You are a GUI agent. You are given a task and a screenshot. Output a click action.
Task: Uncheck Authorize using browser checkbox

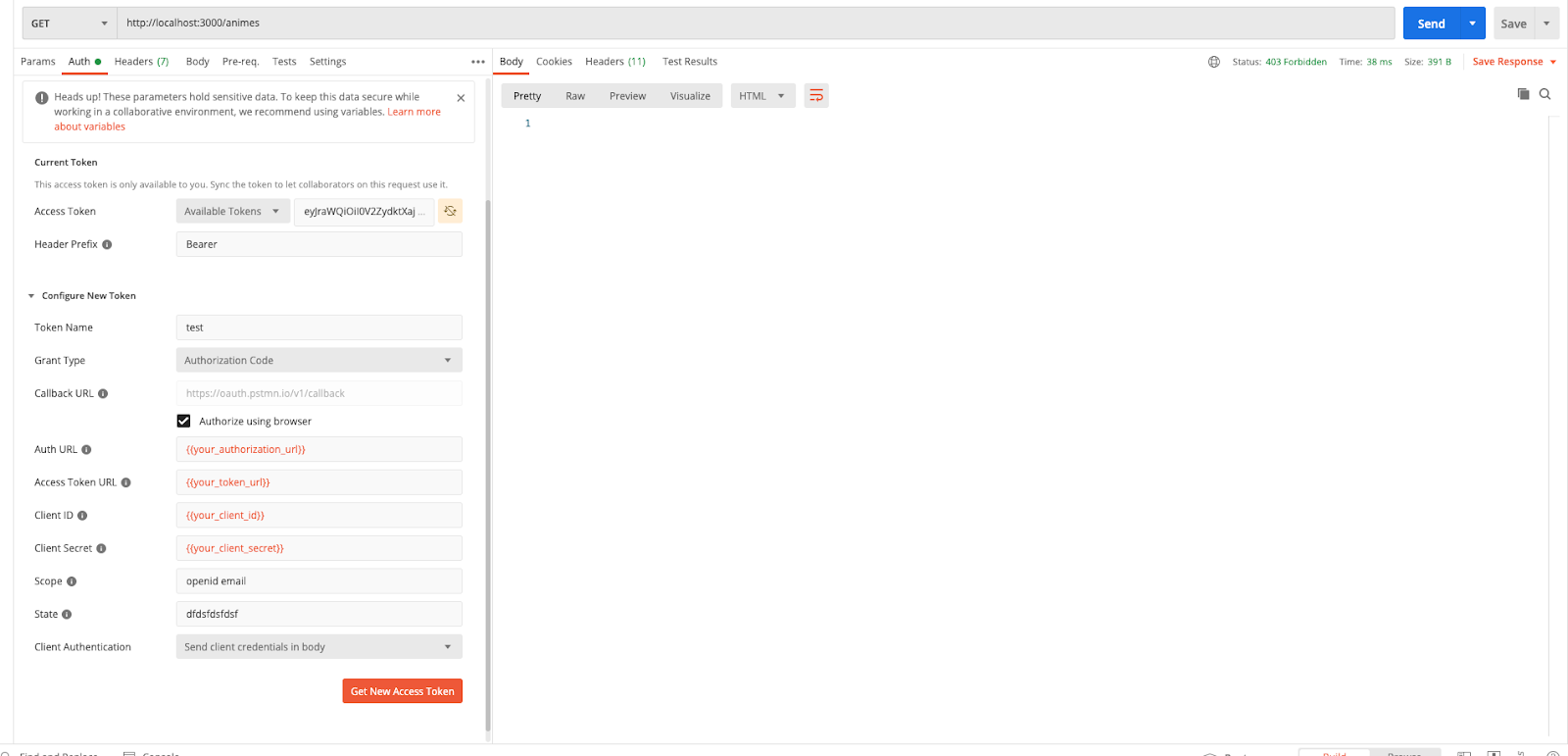[x=183, y=422]
